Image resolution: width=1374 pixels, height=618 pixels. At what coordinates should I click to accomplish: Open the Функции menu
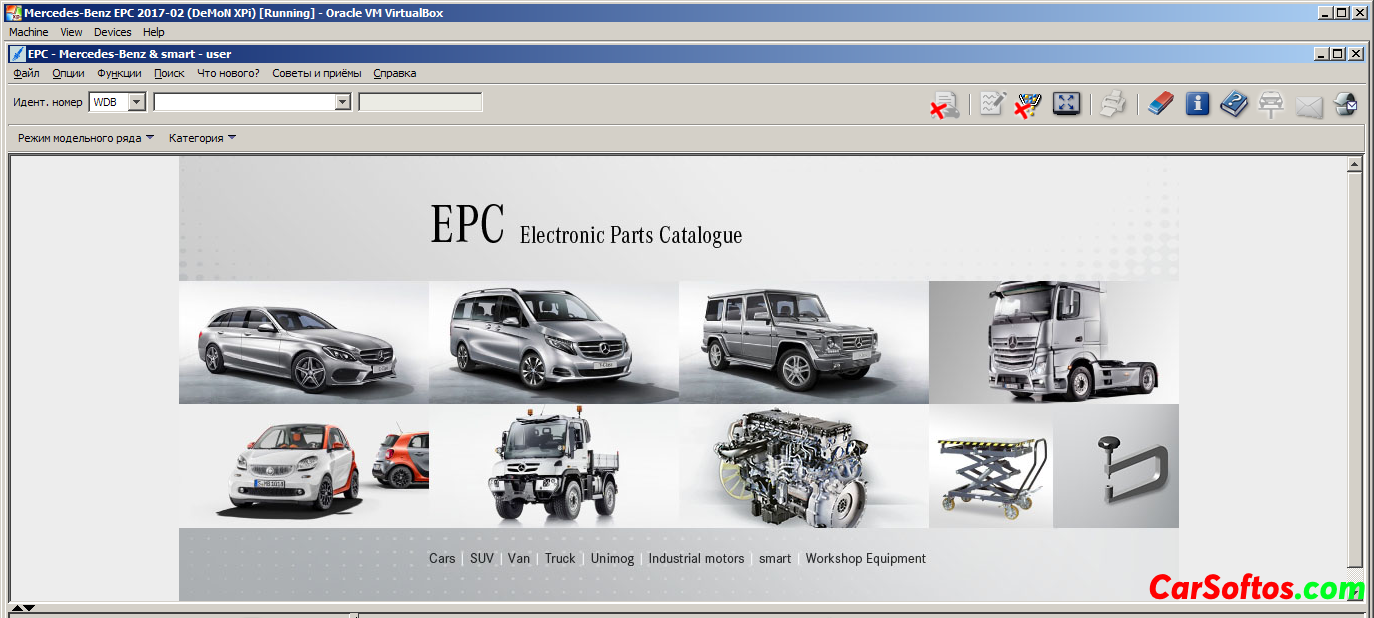(x=119, y=73)
